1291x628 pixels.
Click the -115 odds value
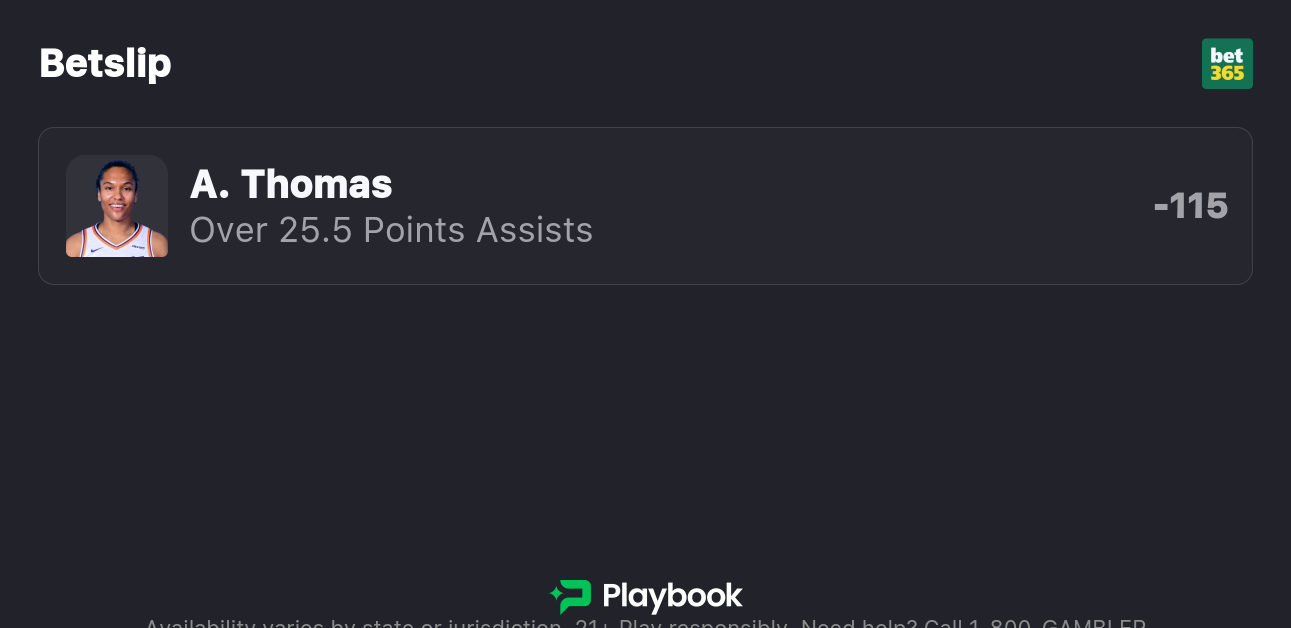(x=1190, y=206)
